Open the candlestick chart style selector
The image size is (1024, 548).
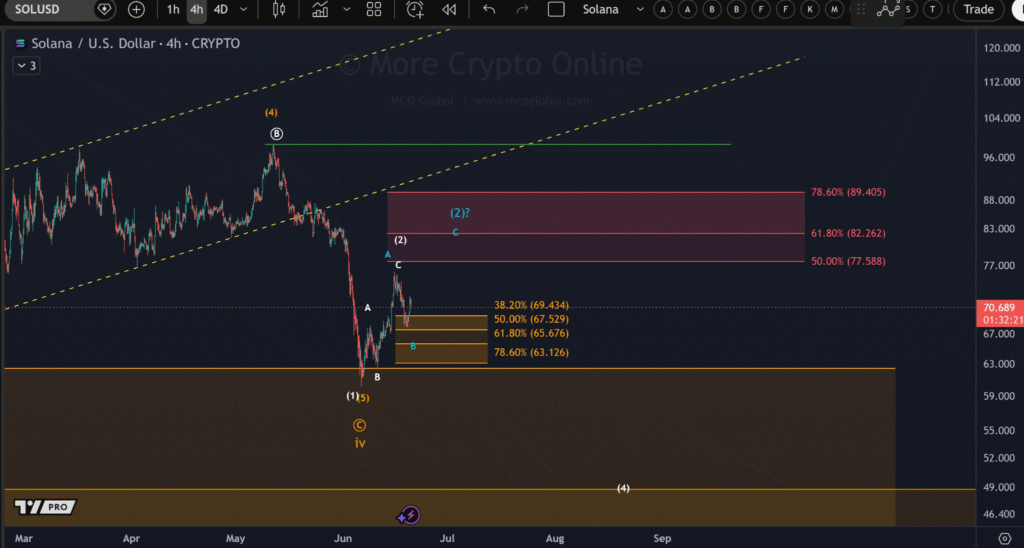[x=279, y=10]
